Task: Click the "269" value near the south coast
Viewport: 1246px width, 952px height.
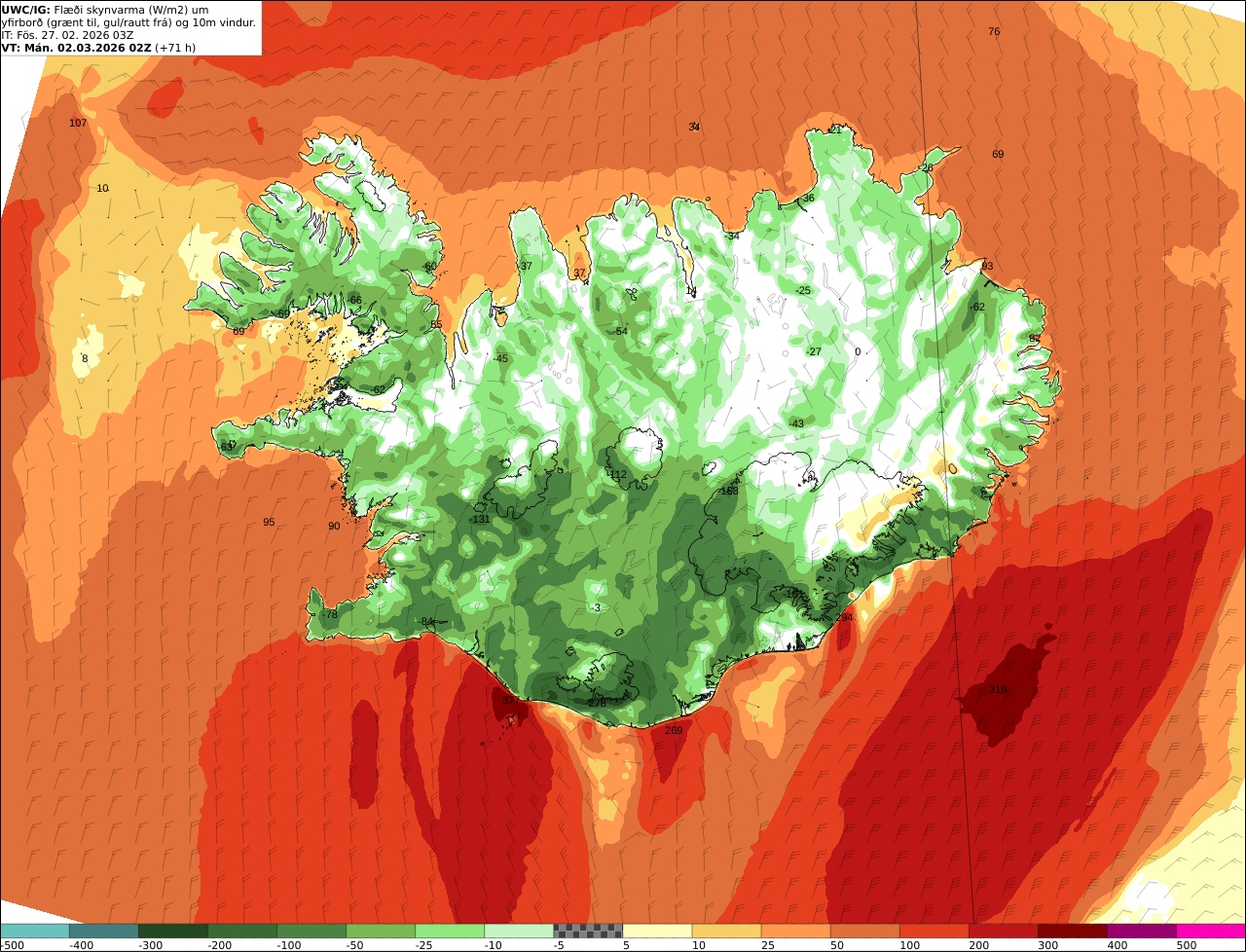Action: [x=674, y=730]
